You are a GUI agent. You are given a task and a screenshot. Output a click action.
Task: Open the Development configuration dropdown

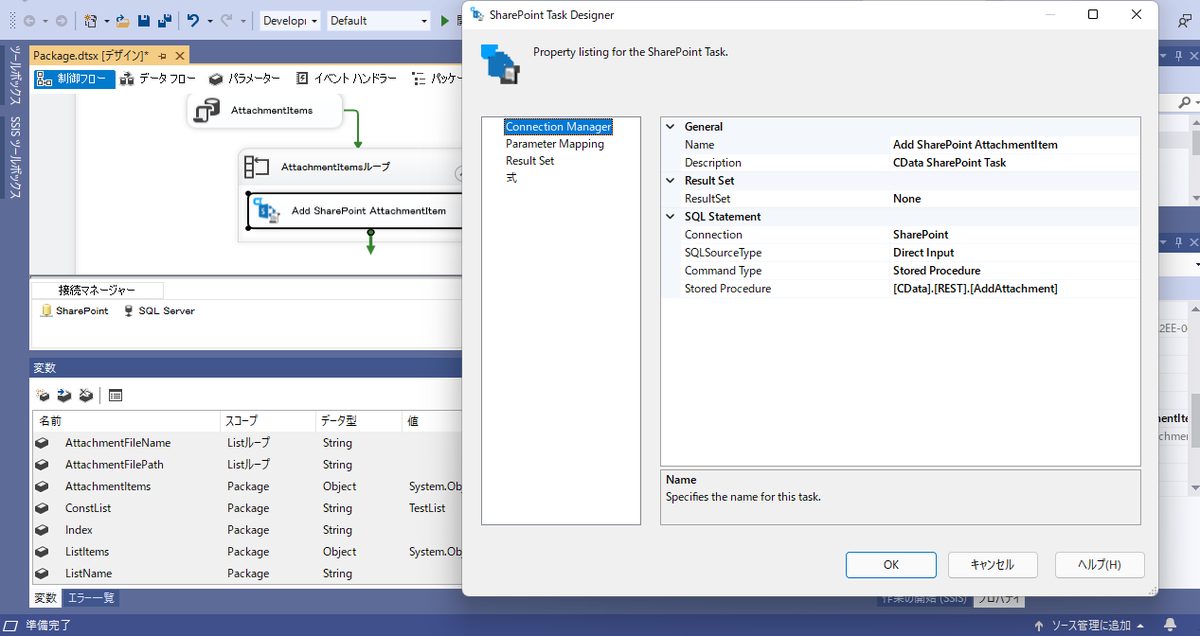290,20
